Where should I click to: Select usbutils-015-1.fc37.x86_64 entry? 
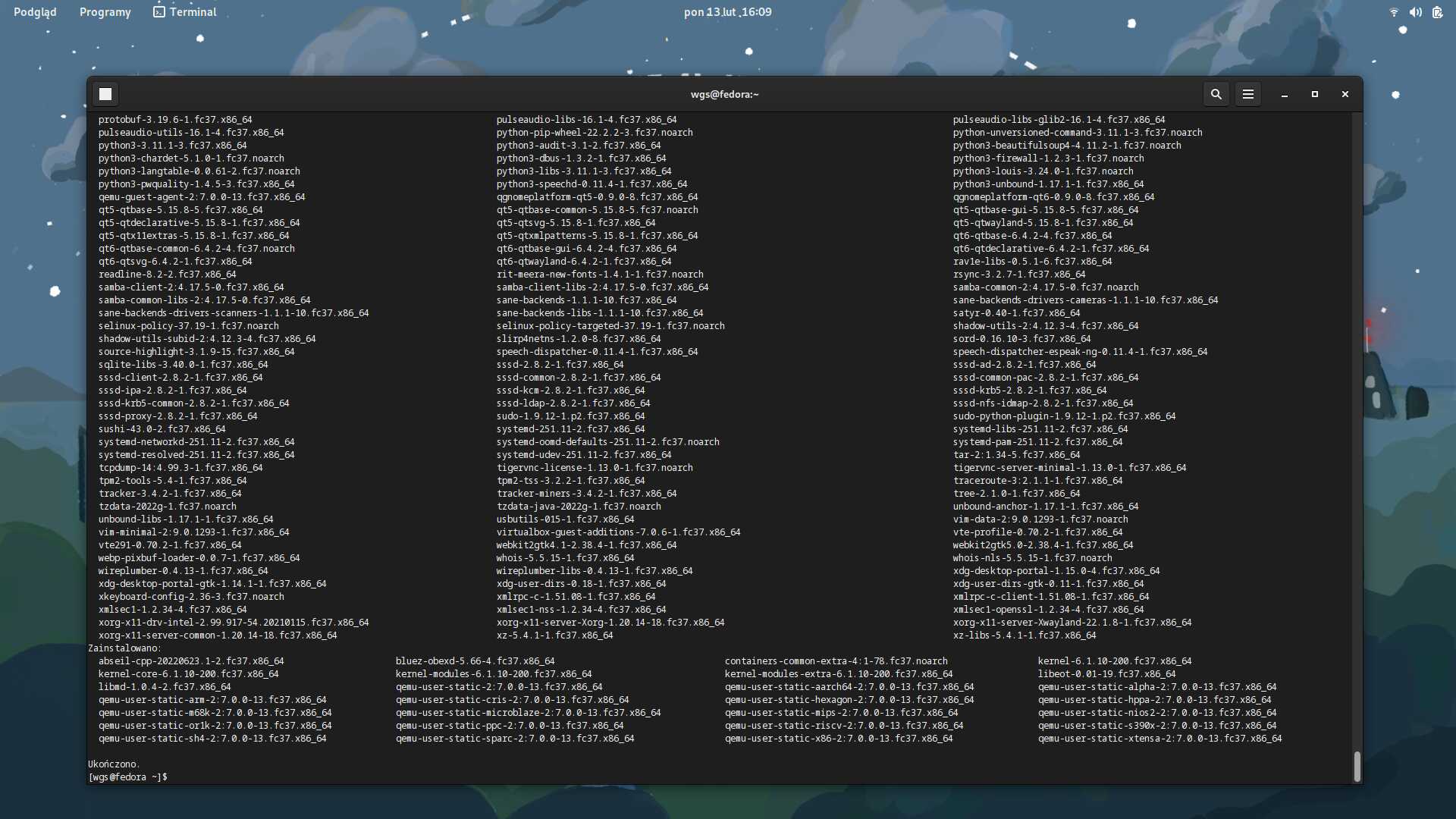(x=566, y=519)
